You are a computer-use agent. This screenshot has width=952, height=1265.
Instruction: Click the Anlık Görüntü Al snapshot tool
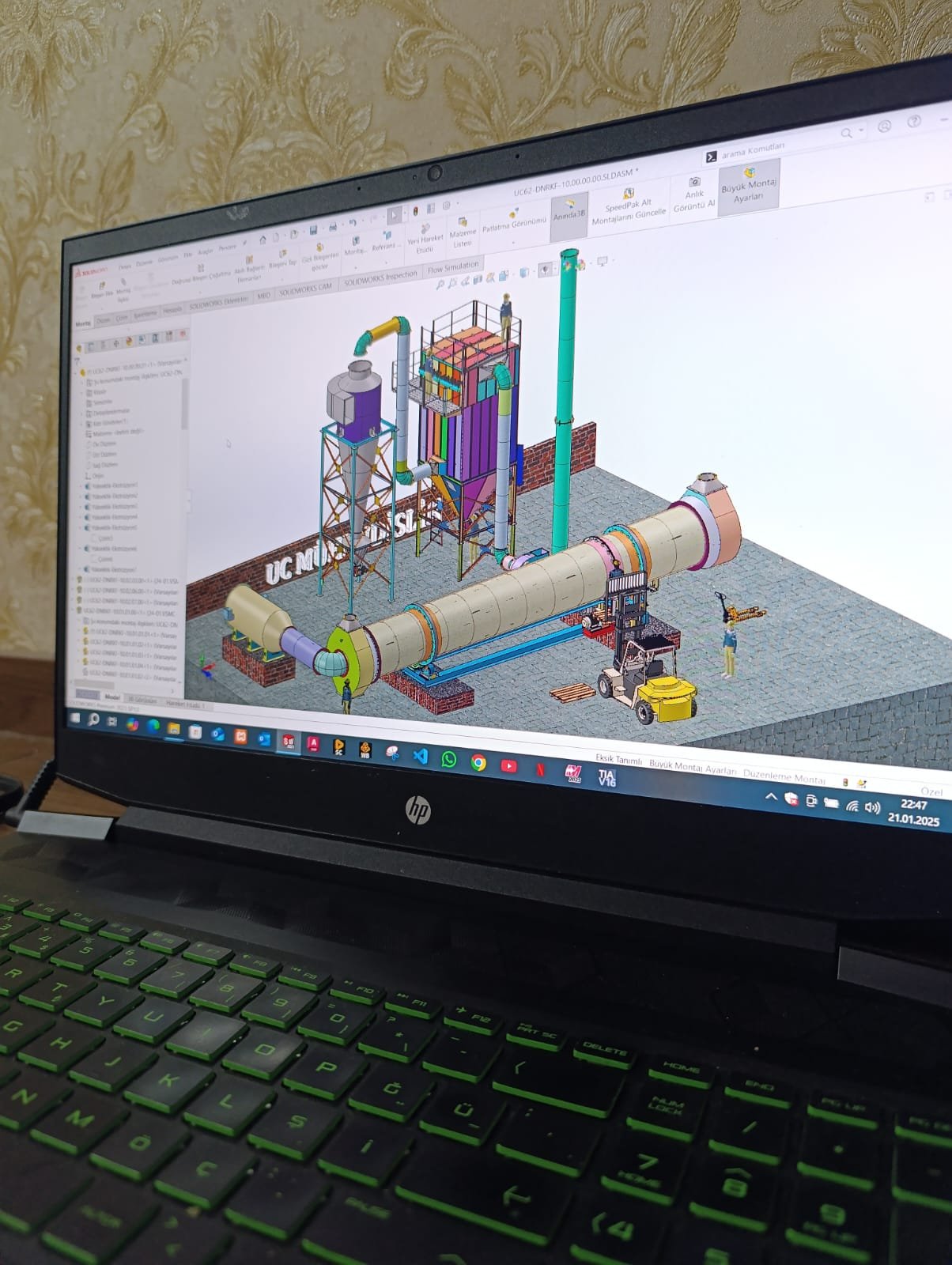[x=693, y=195]
